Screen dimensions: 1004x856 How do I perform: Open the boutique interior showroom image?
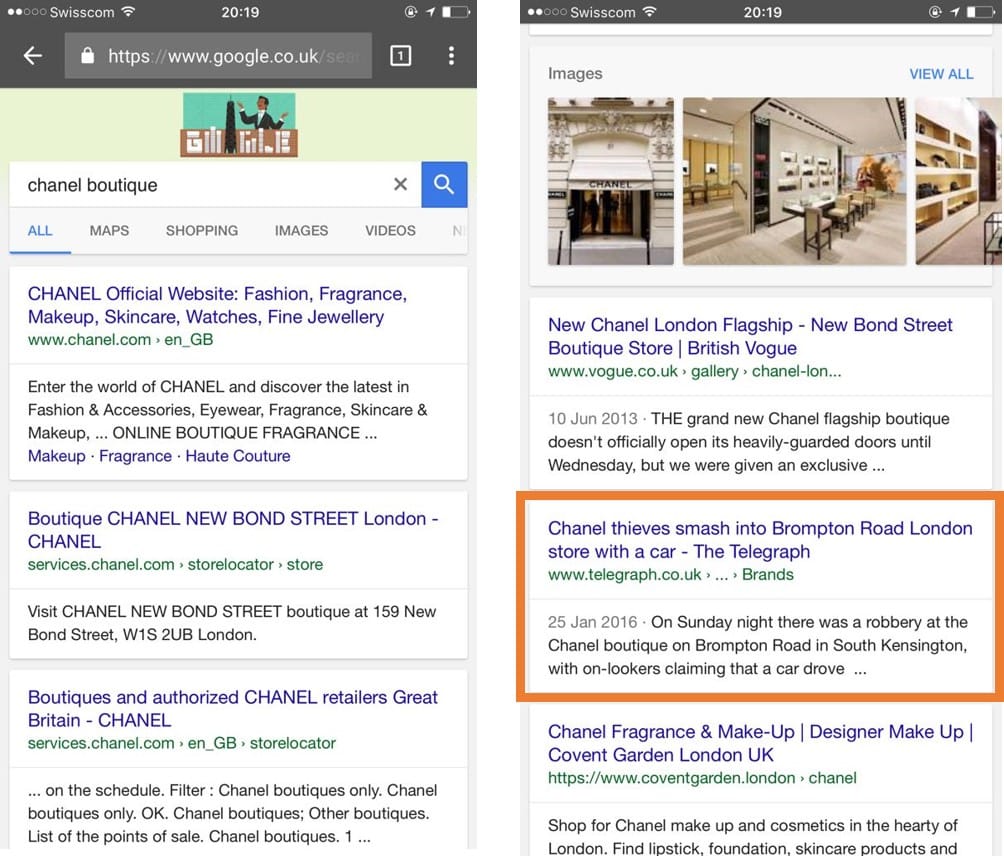pos(795,181)
